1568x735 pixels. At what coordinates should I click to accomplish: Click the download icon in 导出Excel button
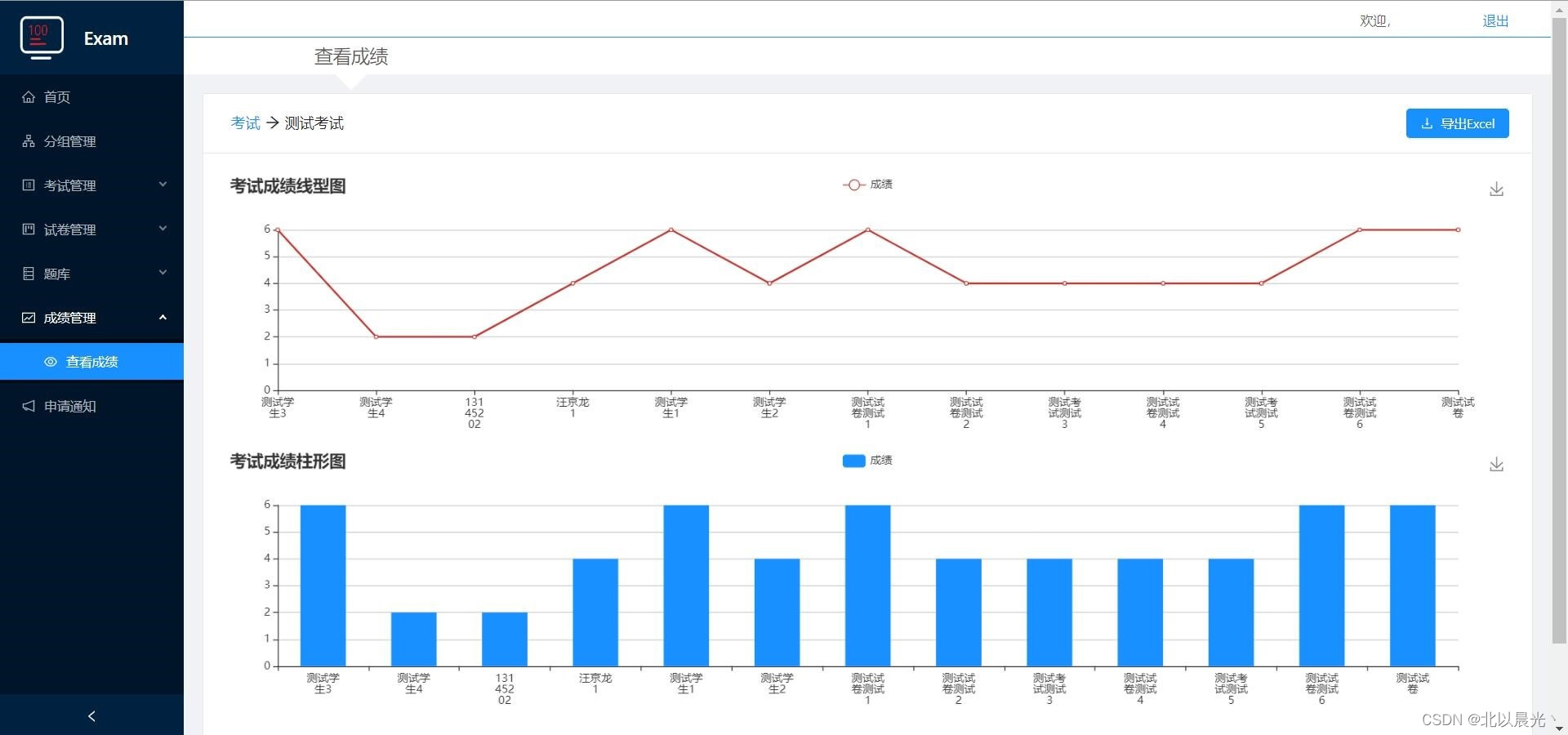[x=1427, y=124]
